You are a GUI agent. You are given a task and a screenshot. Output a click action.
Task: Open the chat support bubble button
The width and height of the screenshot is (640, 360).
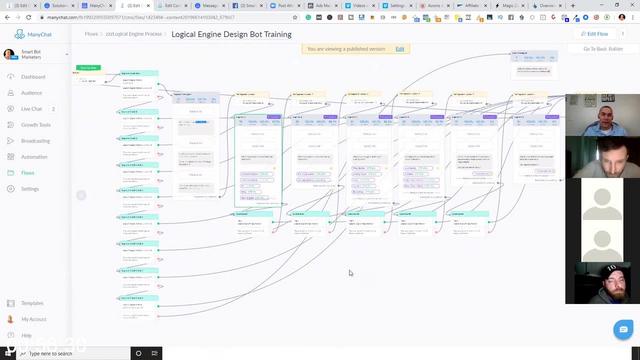(623, 329)
